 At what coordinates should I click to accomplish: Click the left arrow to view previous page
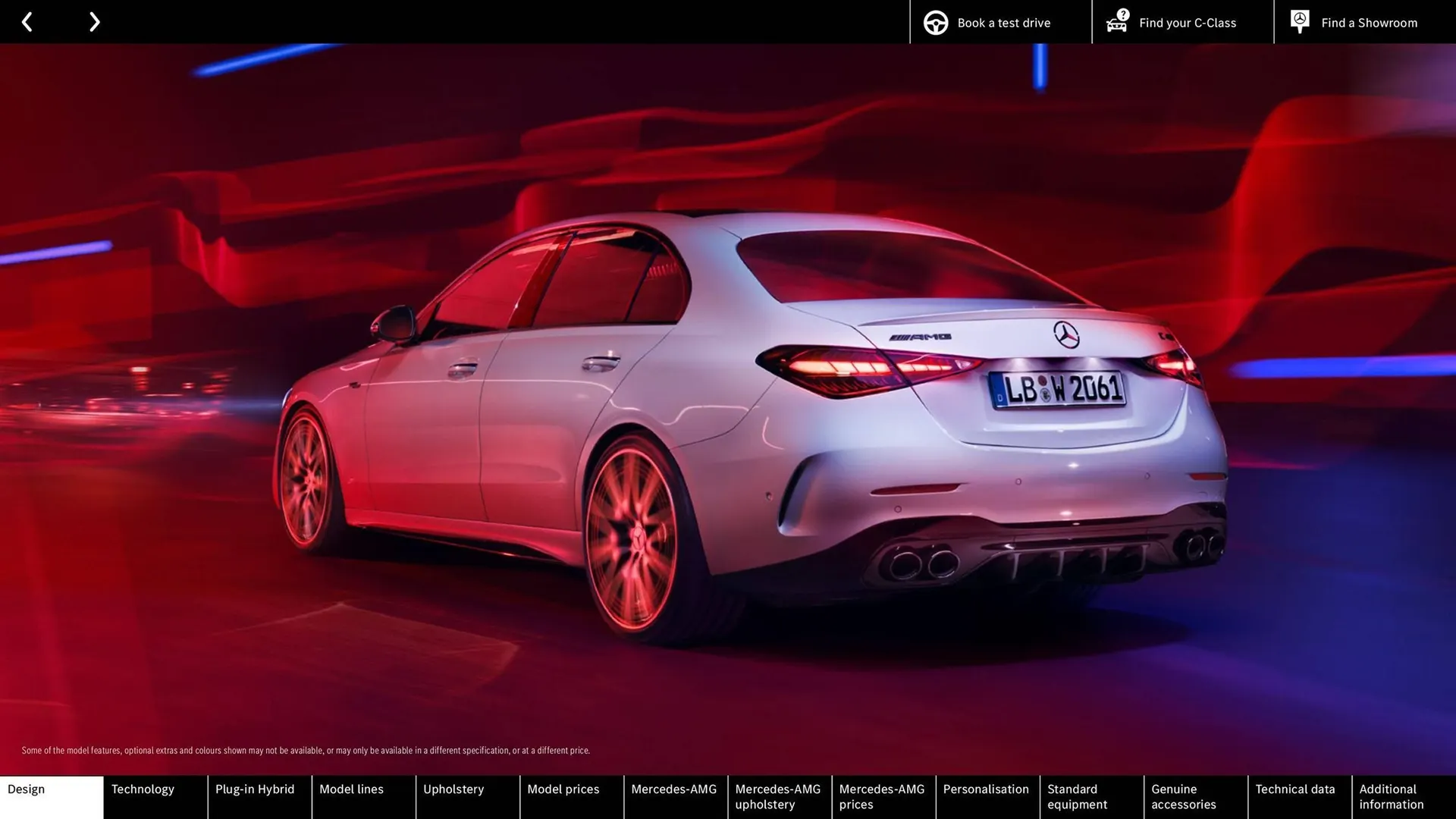27,22
